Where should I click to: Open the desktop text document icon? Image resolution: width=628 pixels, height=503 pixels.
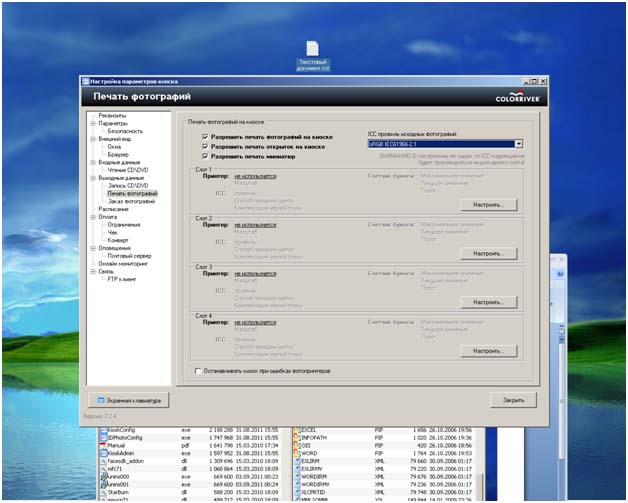pos(312,50)
